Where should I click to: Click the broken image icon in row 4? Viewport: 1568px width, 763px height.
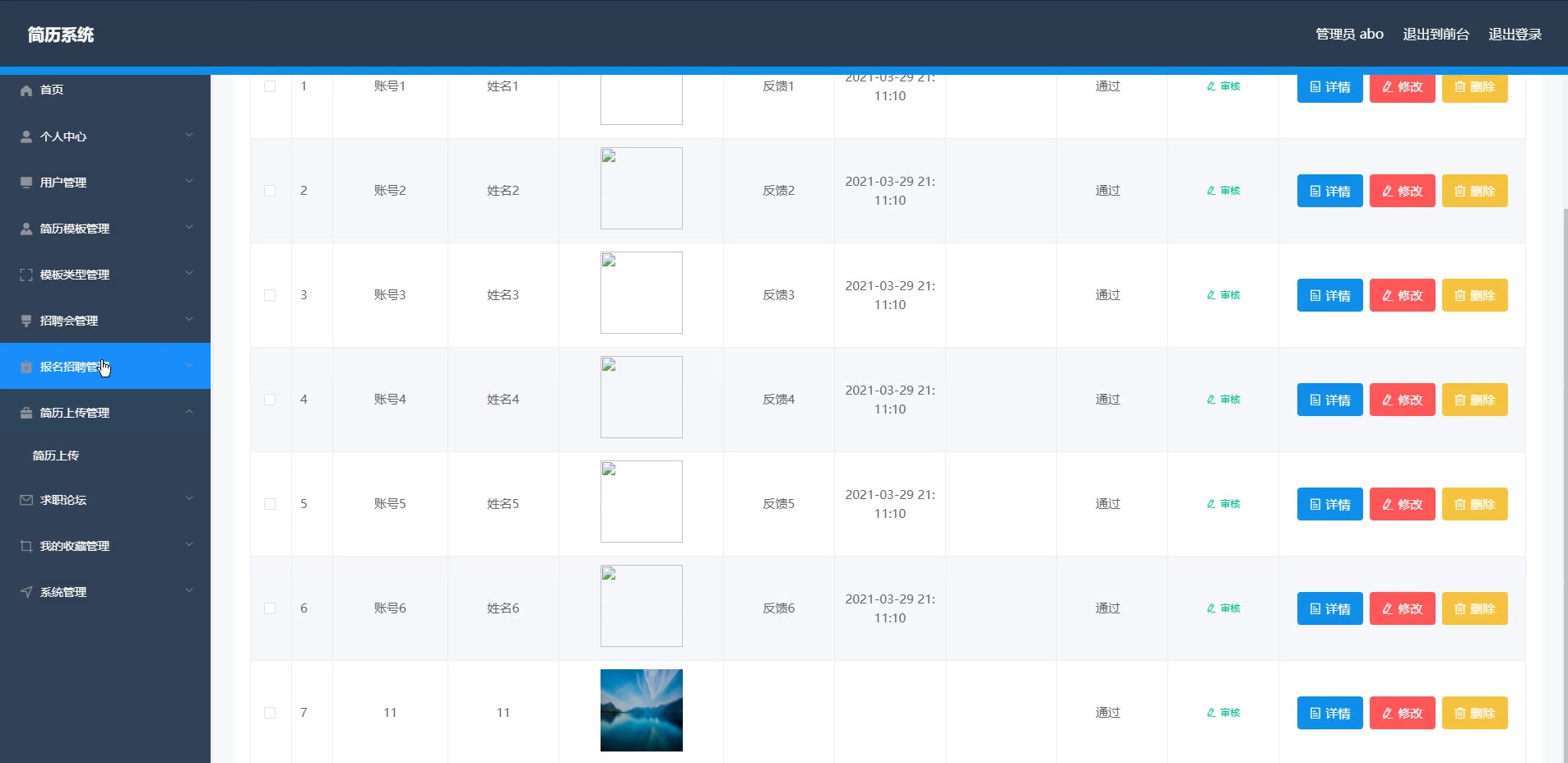coord(609,365)
